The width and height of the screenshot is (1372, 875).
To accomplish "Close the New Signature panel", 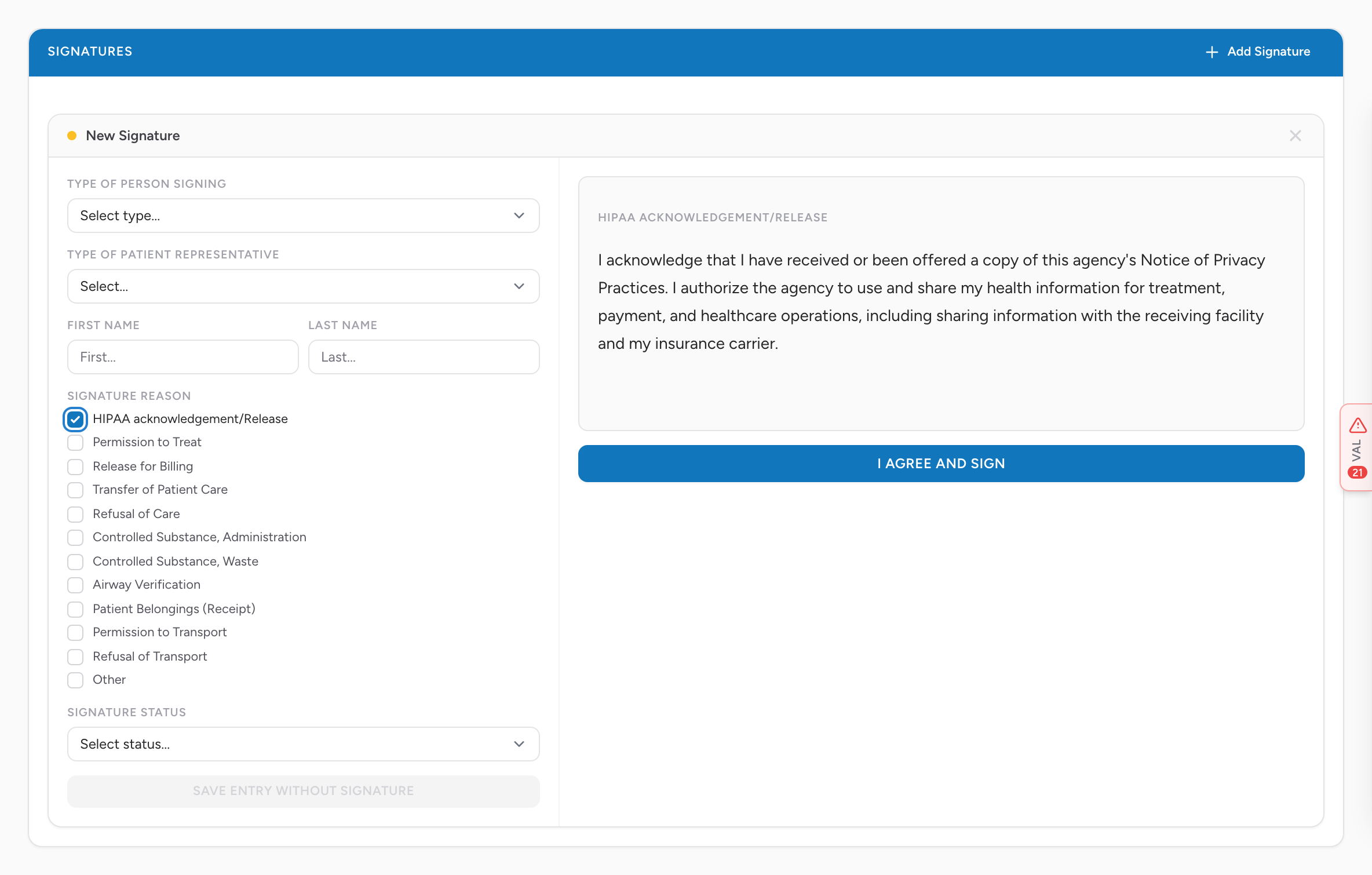I will coord(1296,136).
